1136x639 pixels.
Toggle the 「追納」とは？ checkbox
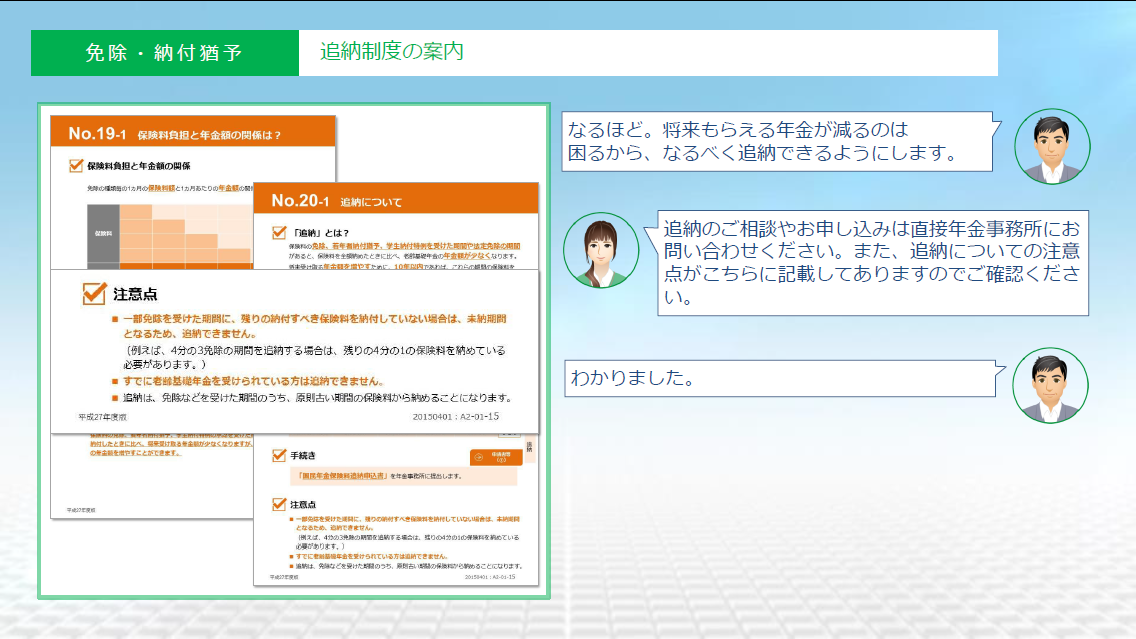point(280,232)
